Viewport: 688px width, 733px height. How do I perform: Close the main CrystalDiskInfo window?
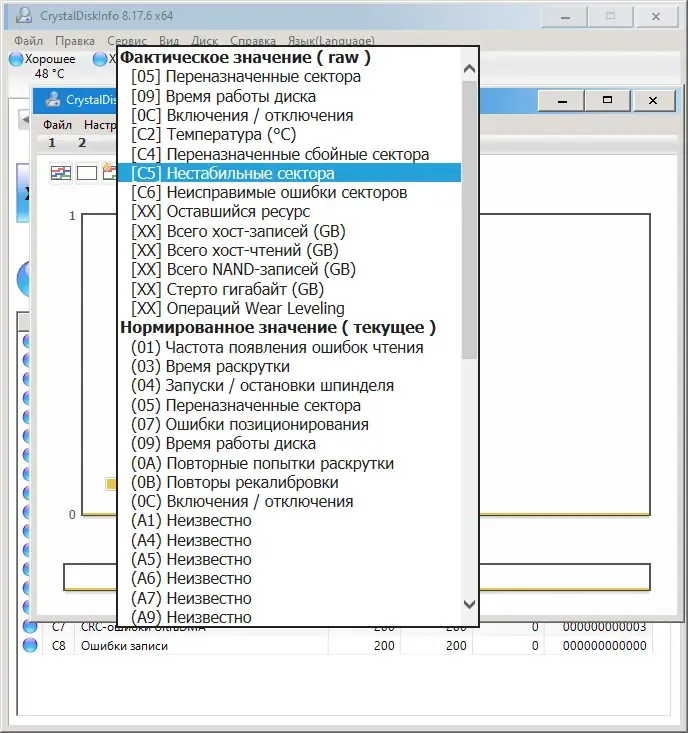[x=656, y=17]
